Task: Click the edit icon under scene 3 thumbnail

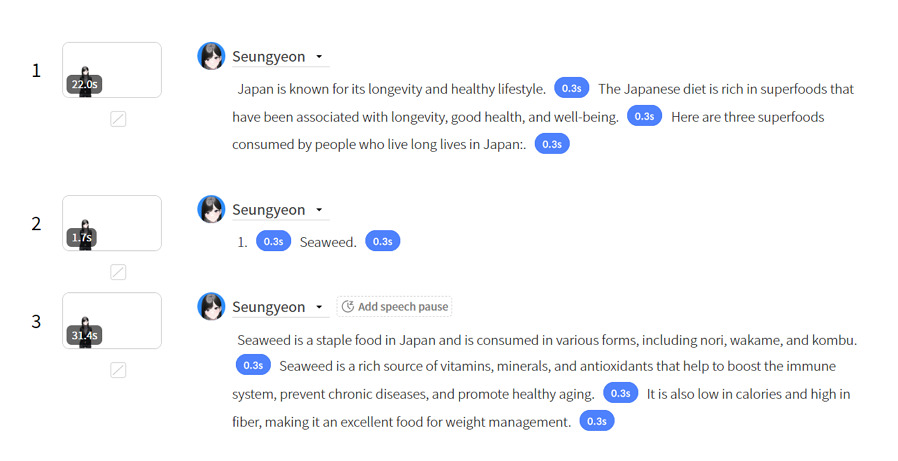Action: click(118, 370)
